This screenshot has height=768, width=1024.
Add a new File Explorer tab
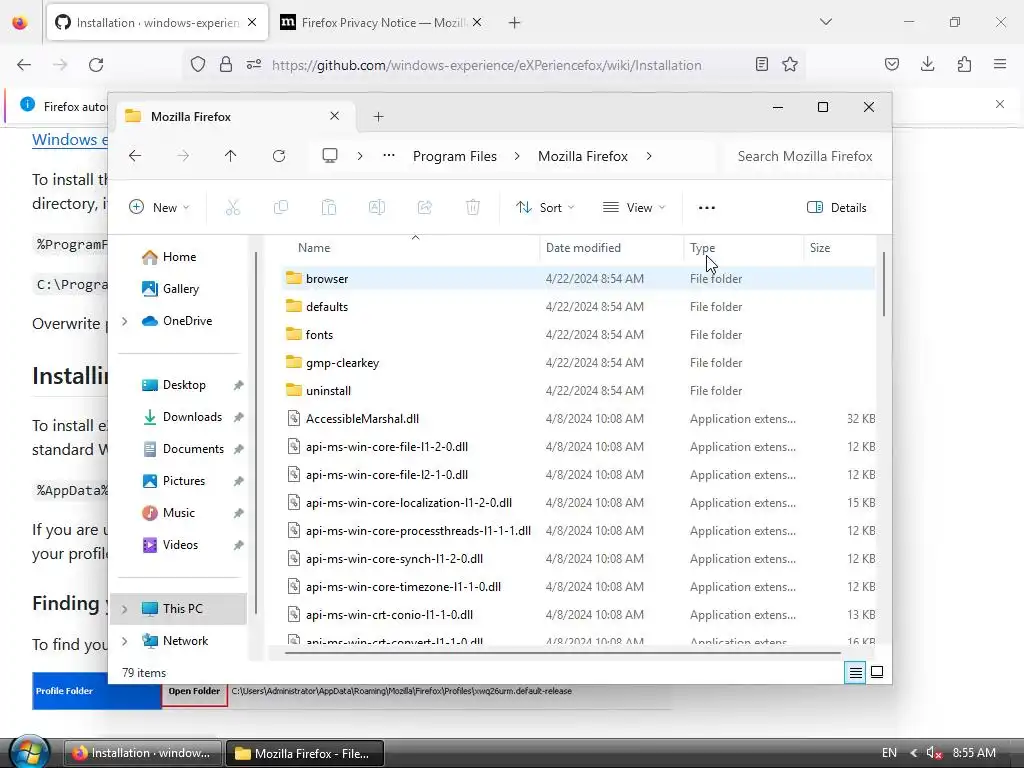[378, 116]
